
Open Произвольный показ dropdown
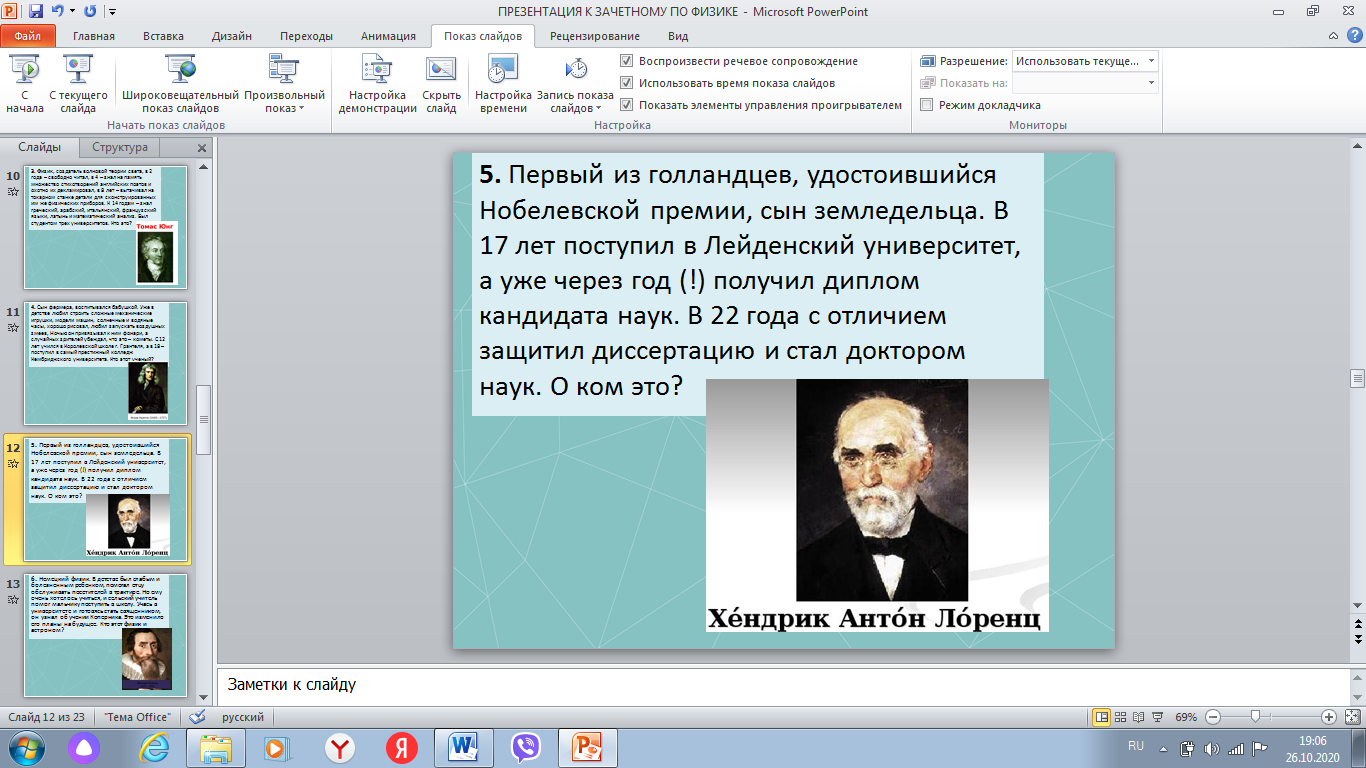(x=285, y=84)
